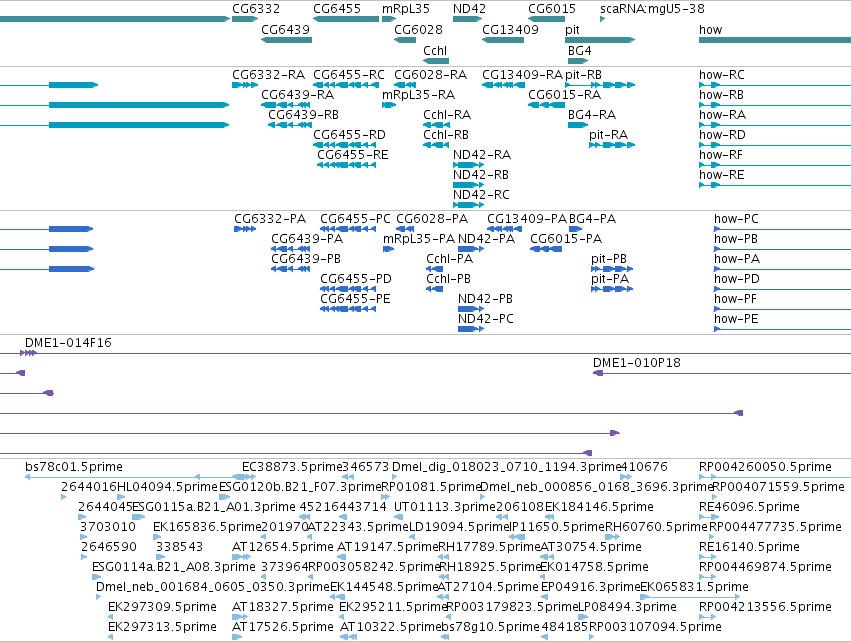Select the CG6332 gene label
Viewport: 851px width, 642px height.
click(256, 9)
